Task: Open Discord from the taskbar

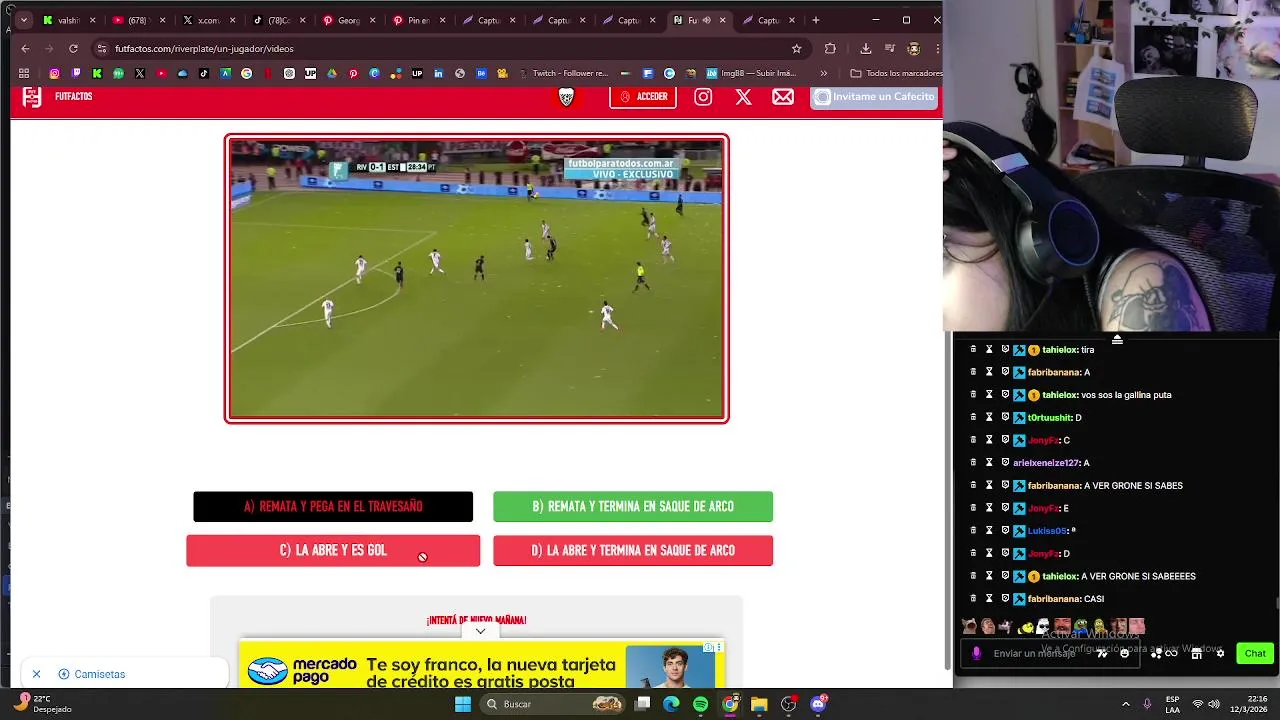Action: tap(818, 704)
